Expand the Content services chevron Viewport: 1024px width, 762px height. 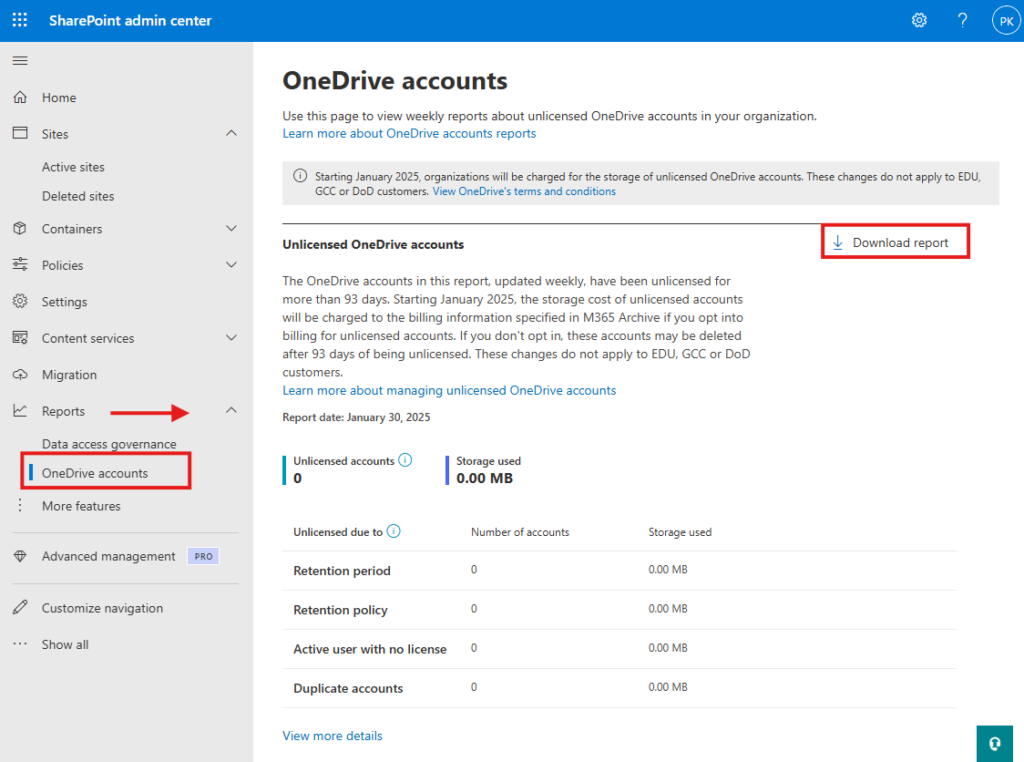(231, 338)
